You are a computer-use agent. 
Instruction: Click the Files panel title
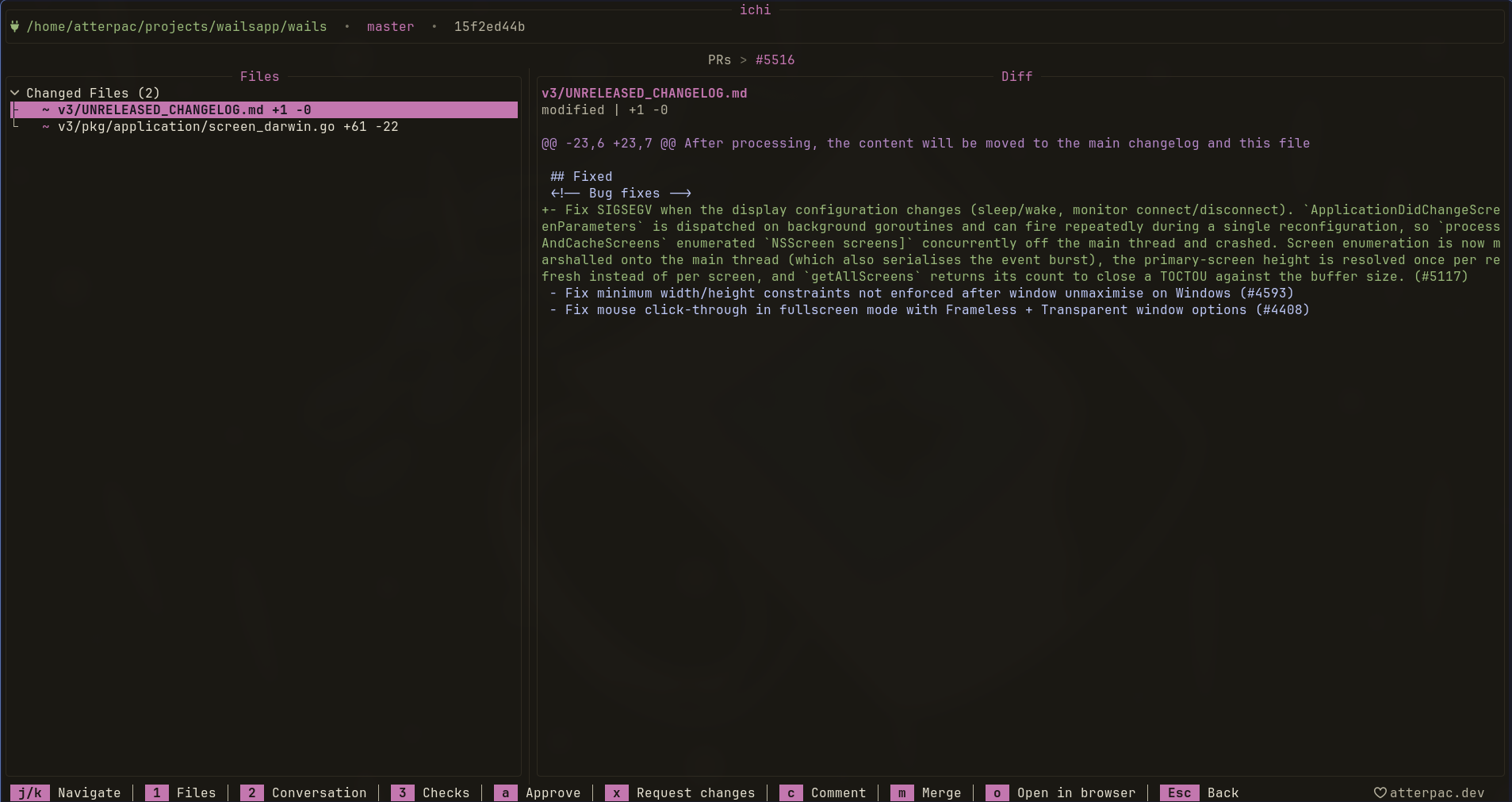[x=259, y=76]
